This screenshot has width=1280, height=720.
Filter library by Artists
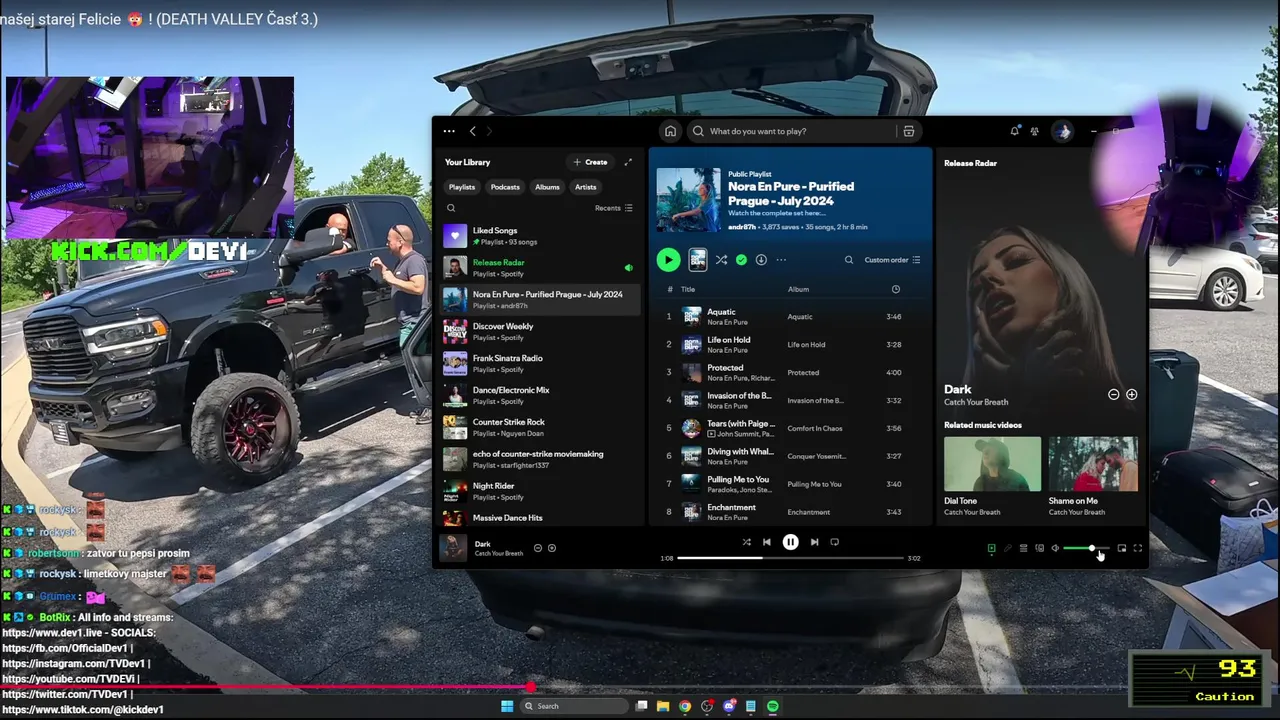[586, 187]
